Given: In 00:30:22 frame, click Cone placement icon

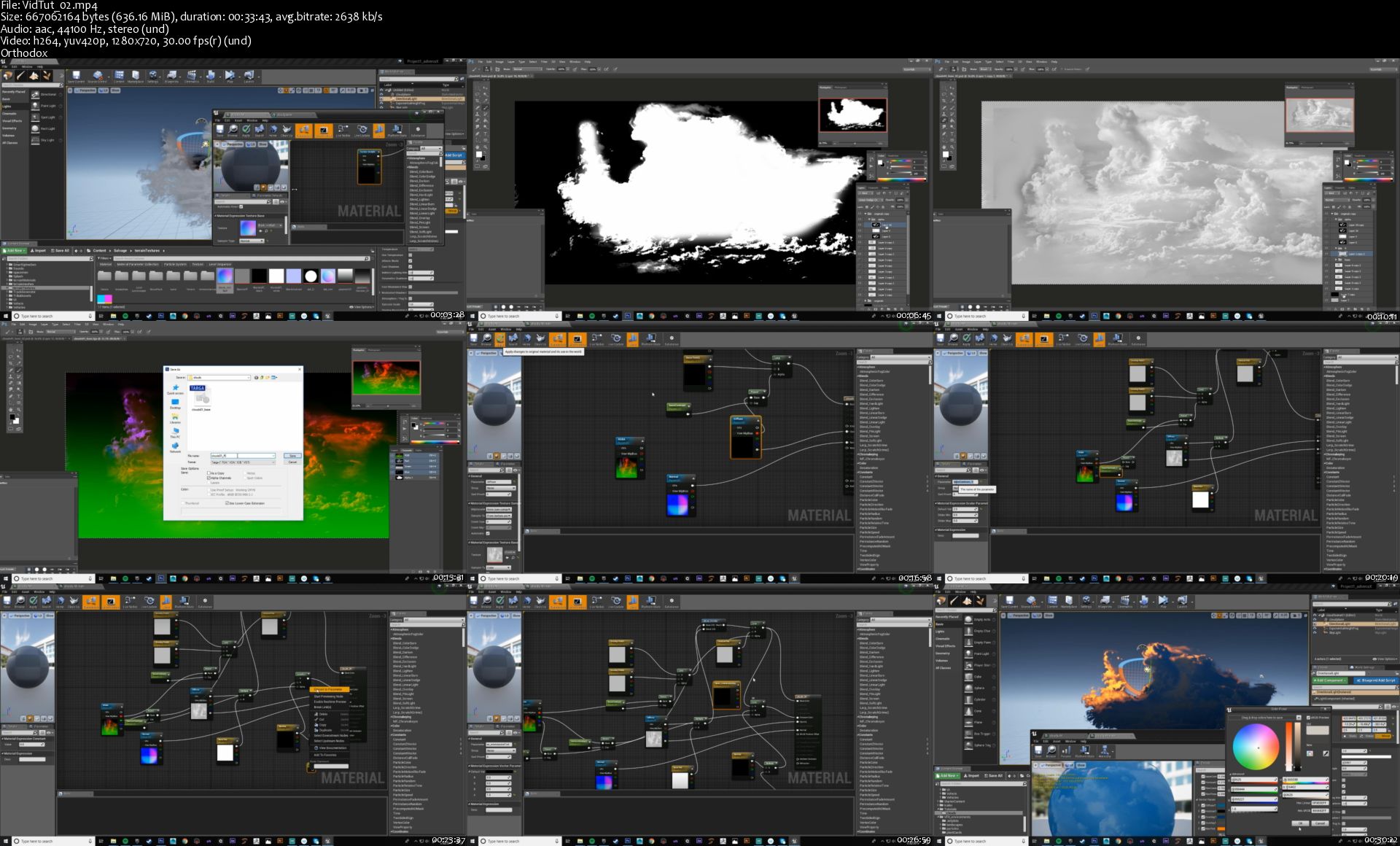Looking at the screenshot, I should pyautogui.click(x=968, y=710).
